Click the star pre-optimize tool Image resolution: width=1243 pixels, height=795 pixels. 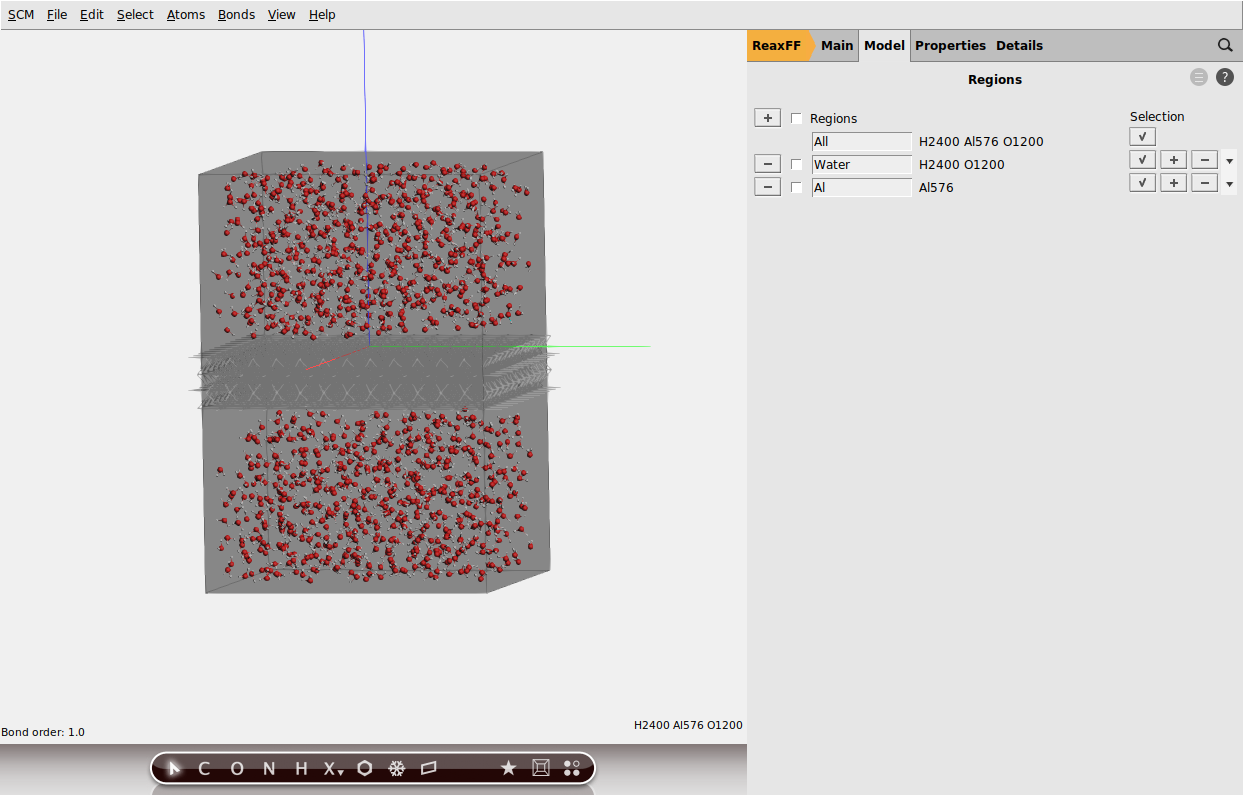click(508, 768)
